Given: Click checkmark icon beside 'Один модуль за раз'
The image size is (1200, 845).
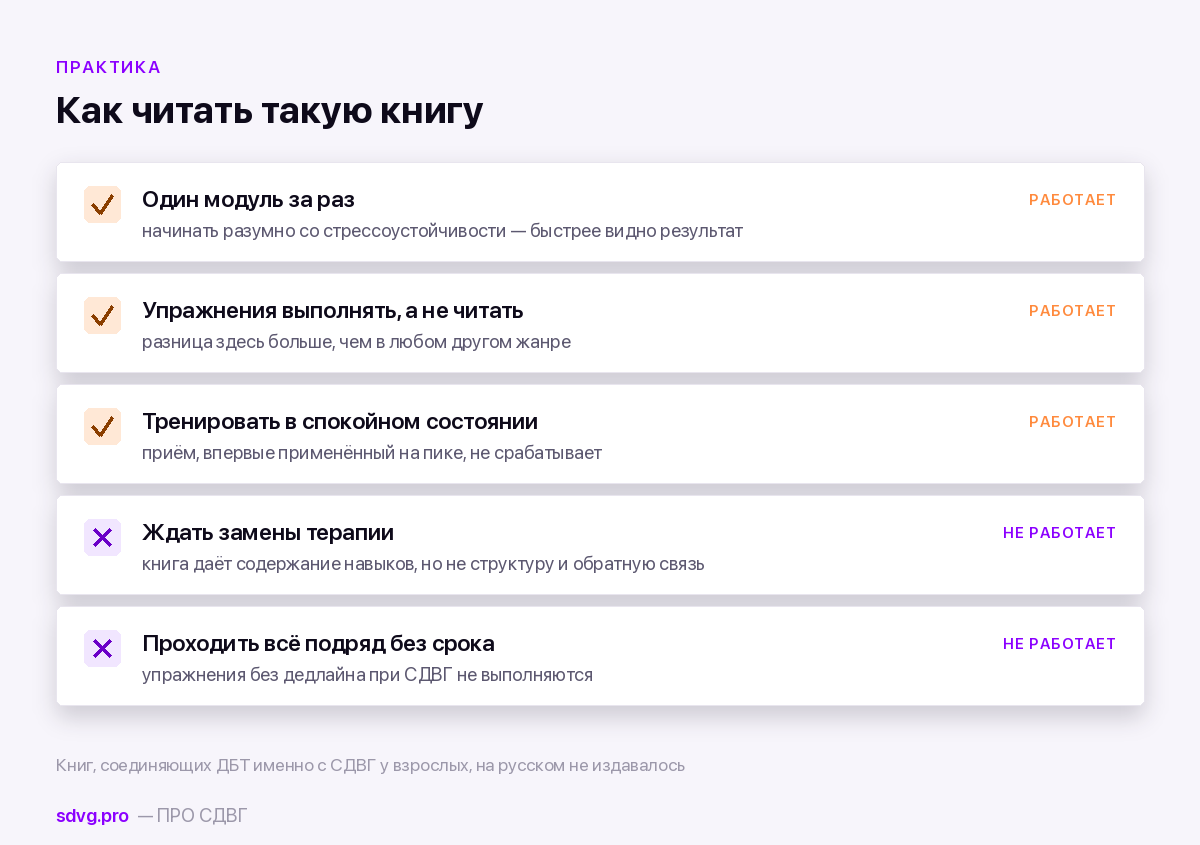Looking at the screenshot, I should point(102,204).
